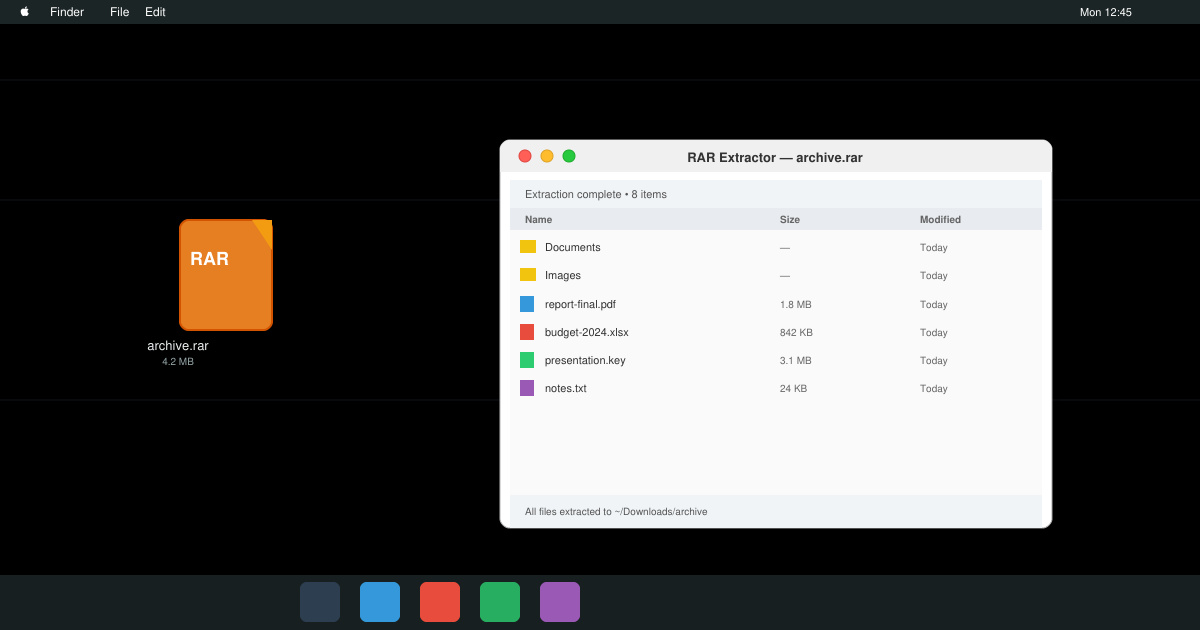Open the File menu
The height and width of the screenshot is (630, 1200).
[120, 12]
